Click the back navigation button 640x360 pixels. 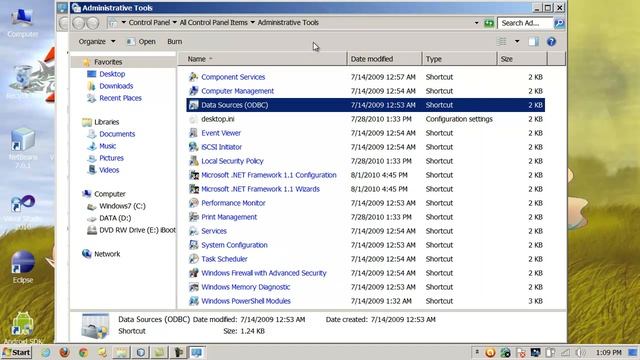click(78, 23)
